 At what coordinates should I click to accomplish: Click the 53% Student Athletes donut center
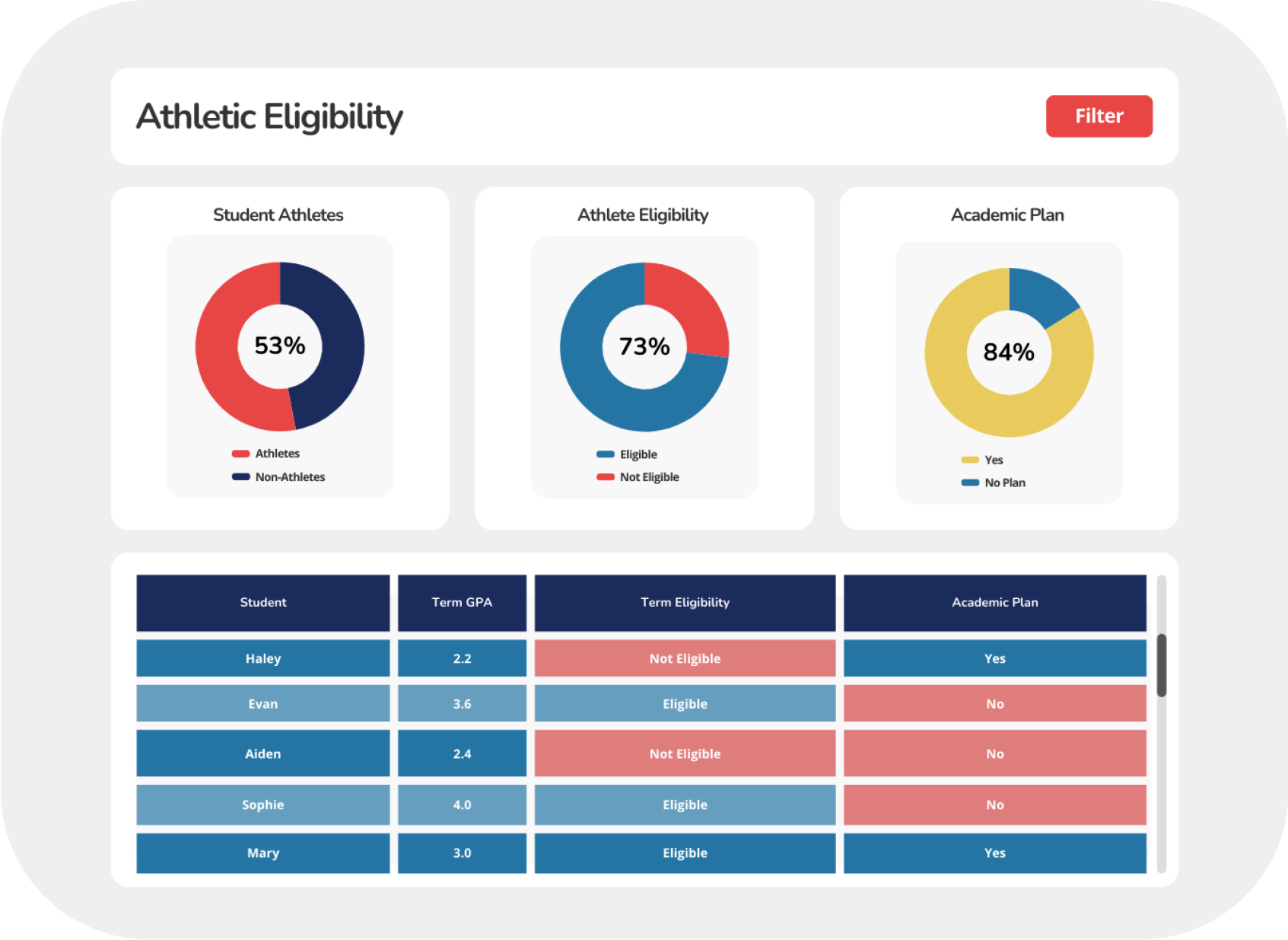(x=280, y=346)
